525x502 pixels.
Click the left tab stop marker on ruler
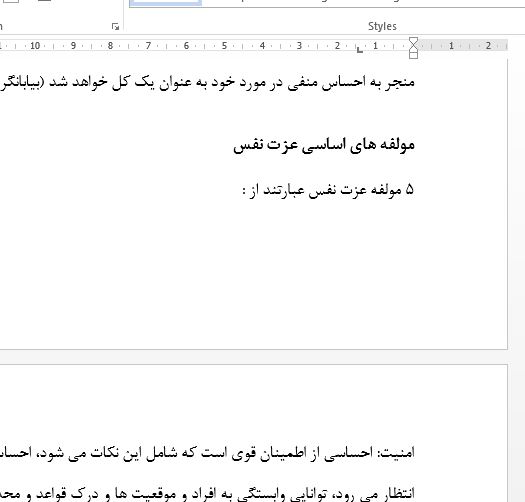pyautogui.click(x=360, y=50)
